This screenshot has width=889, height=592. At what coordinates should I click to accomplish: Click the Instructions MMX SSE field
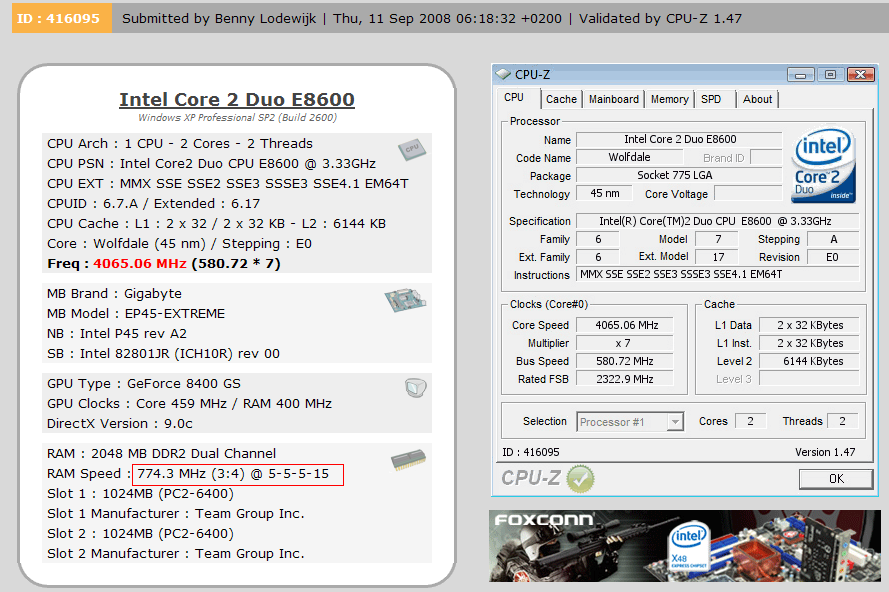[718, 274]
